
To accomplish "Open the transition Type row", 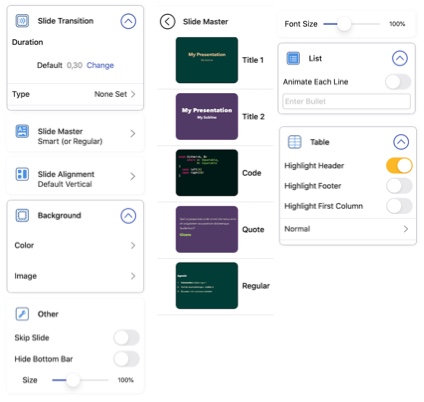I will click(75, 94).
